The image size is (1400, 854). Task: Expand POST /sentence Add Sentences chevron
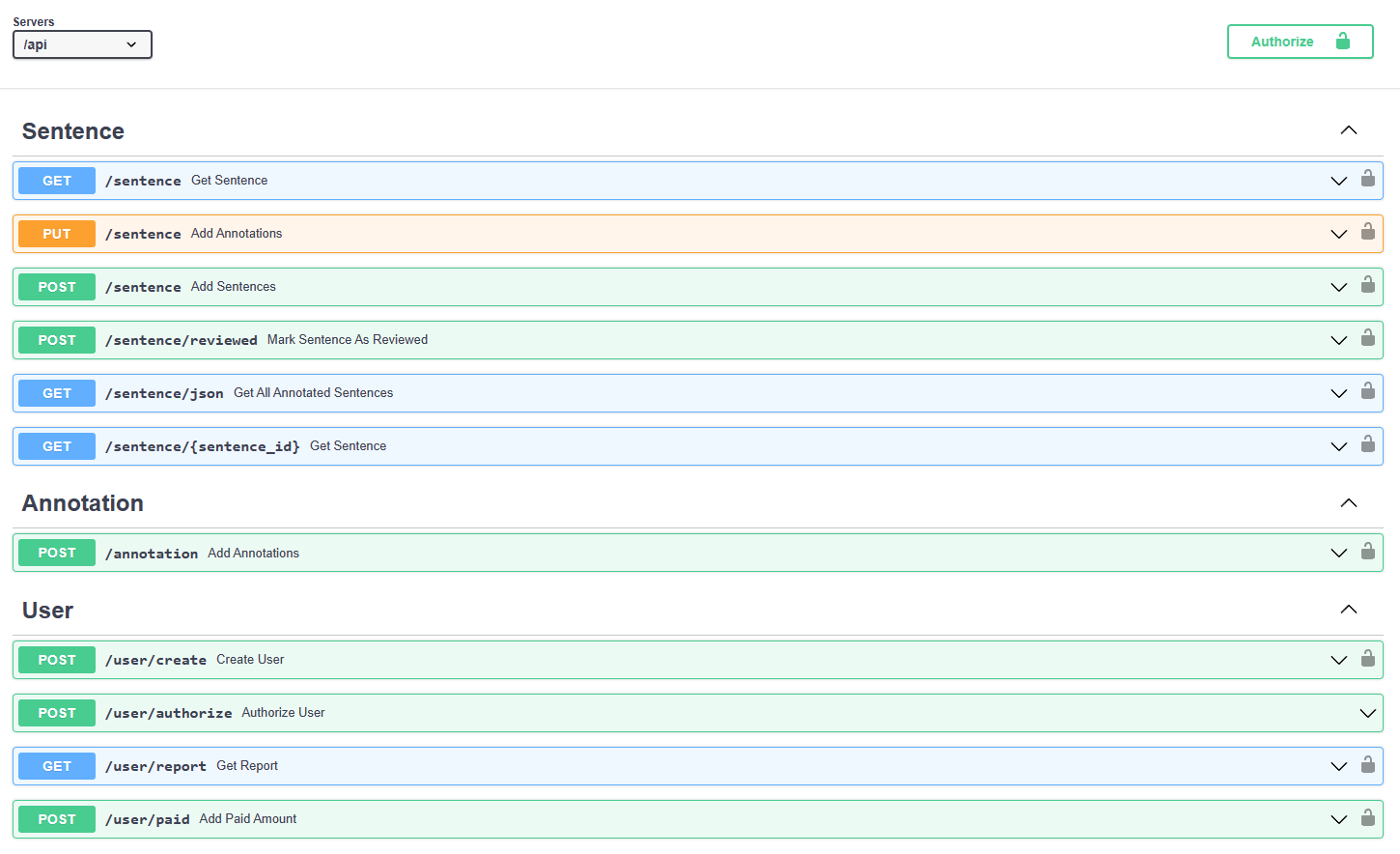(1339, 288)
